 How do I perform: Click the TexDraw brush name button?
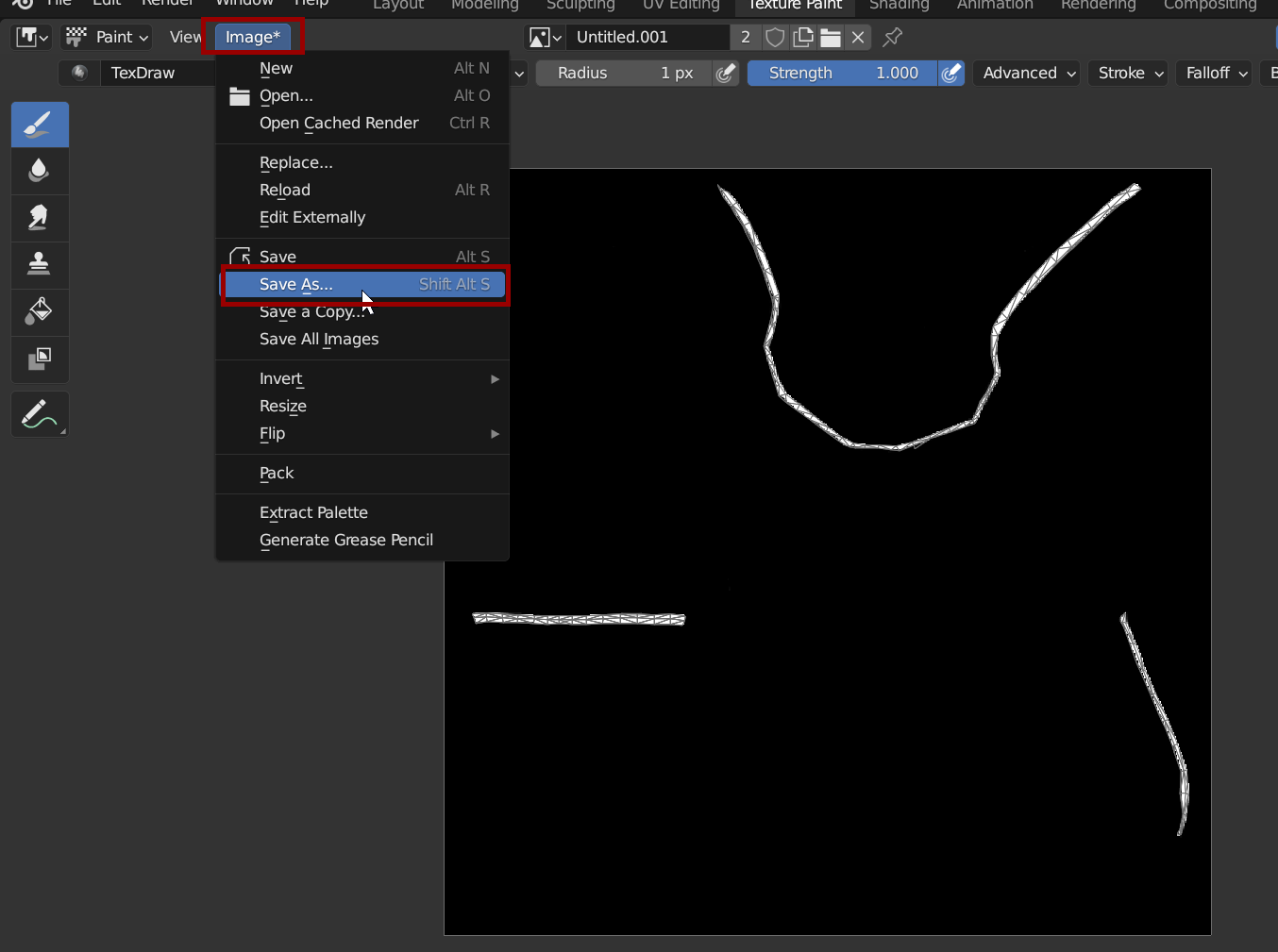click(143, 74)
